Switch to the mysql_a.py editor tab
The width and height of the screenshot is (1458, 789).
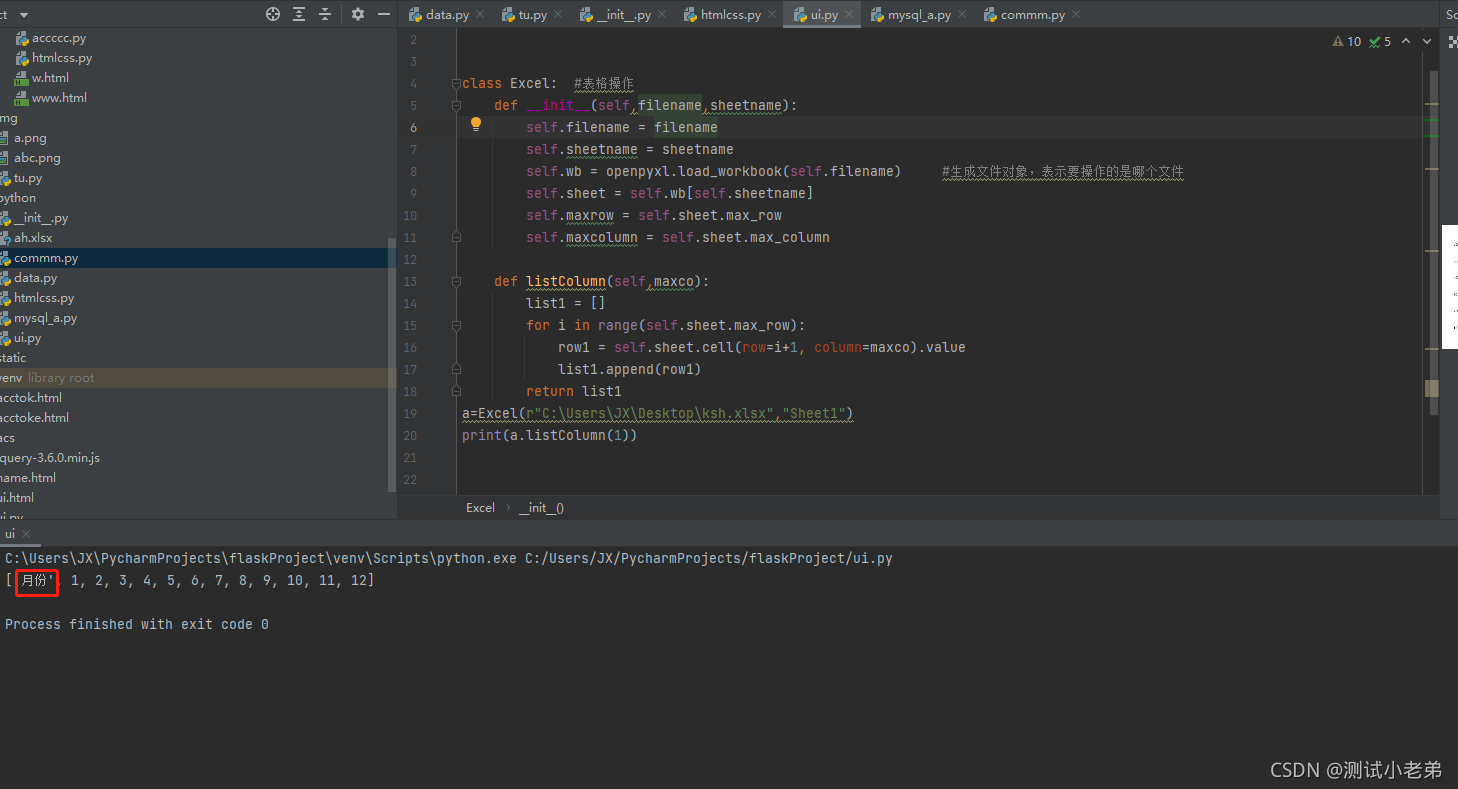click(x=918, y=15)
